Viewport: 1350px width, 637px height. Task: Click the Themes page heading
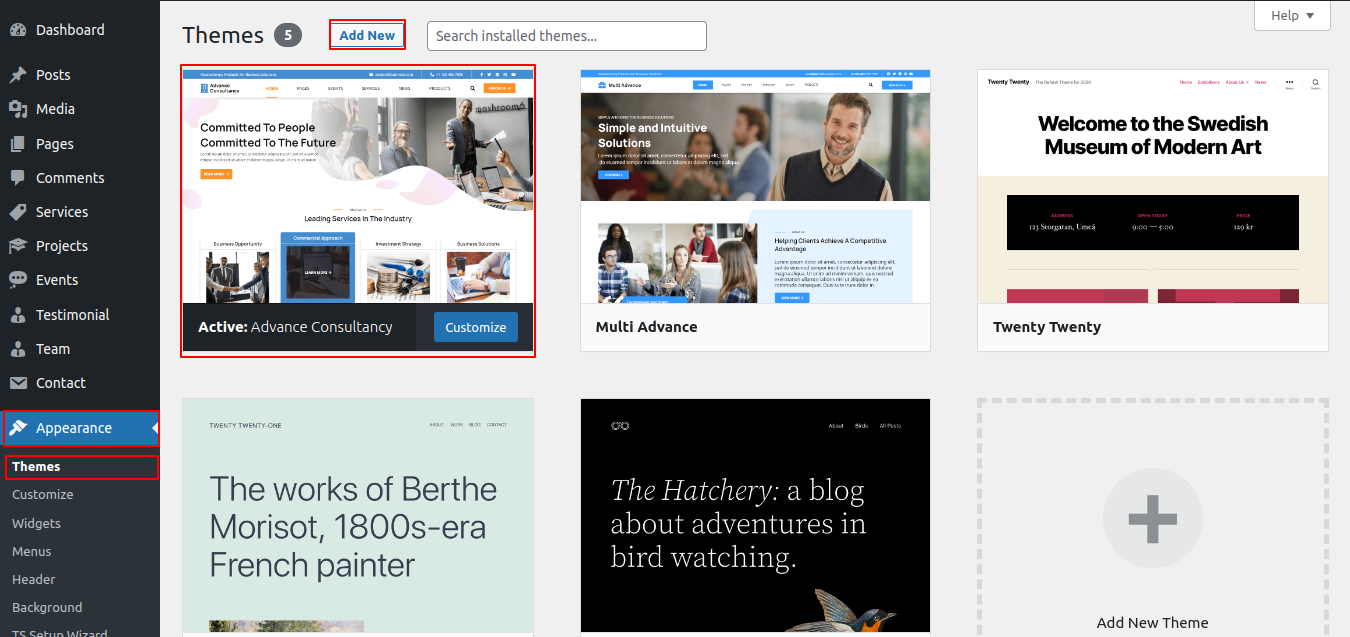click(223, 35)
